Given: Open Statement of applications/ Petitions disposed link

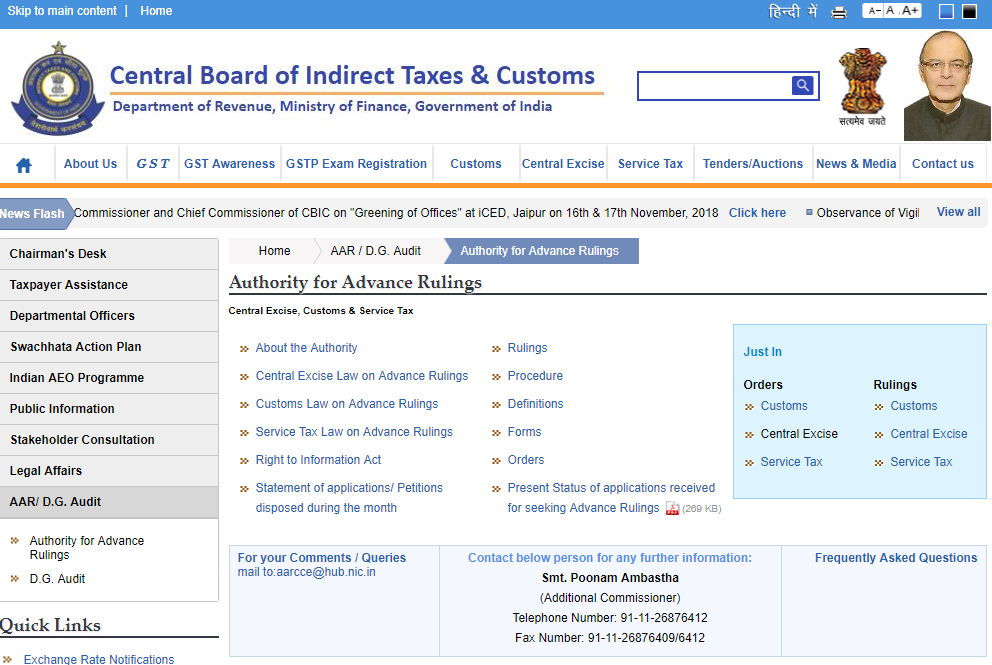Looking at the screenshot, I should pos(349,498).
